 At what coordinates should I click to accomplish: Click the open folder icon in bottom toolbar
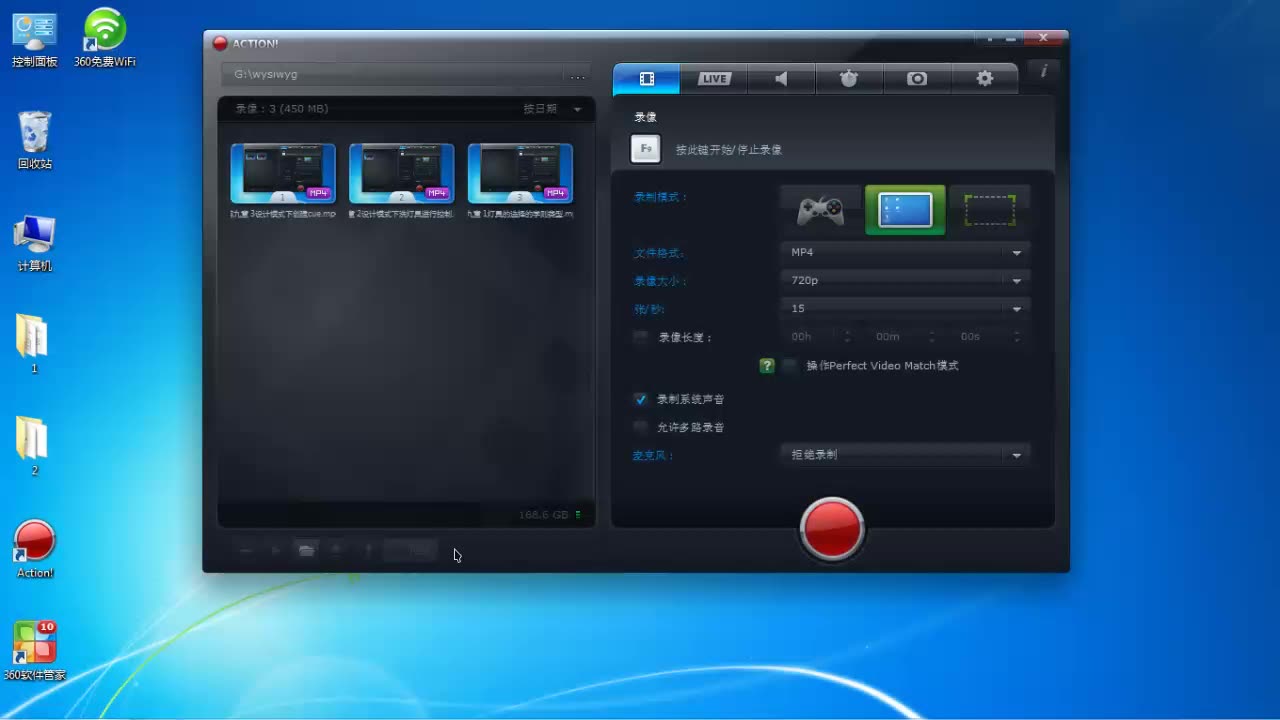[306, 550]
